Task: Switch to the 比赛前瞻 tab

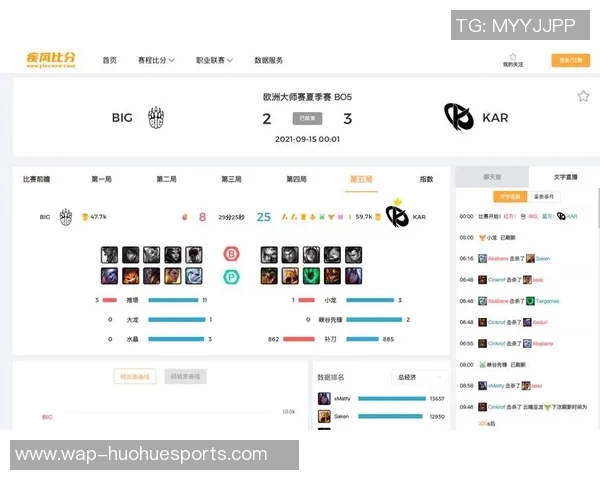Action: coord(37,179)
